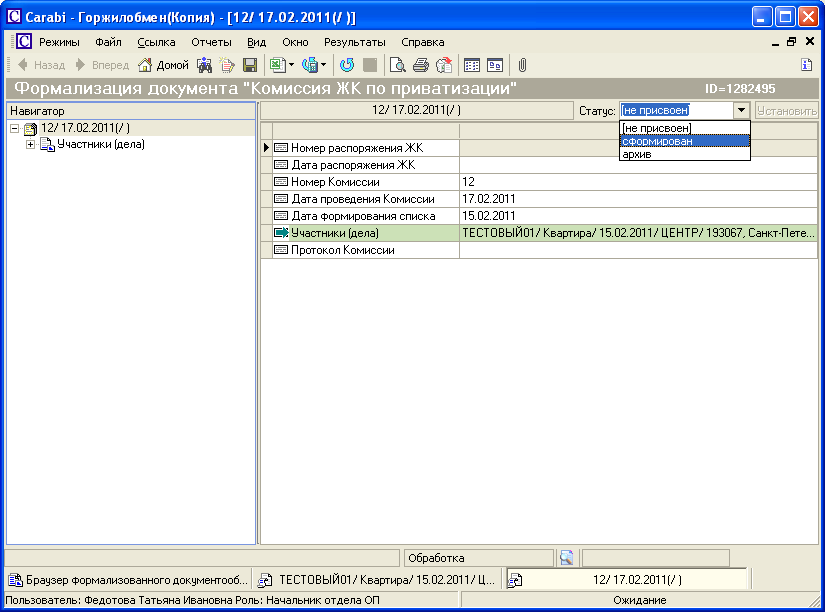This screenshot has width=825, height=612.
Task: Choose 'архив' status option
Action: (684, 154)
